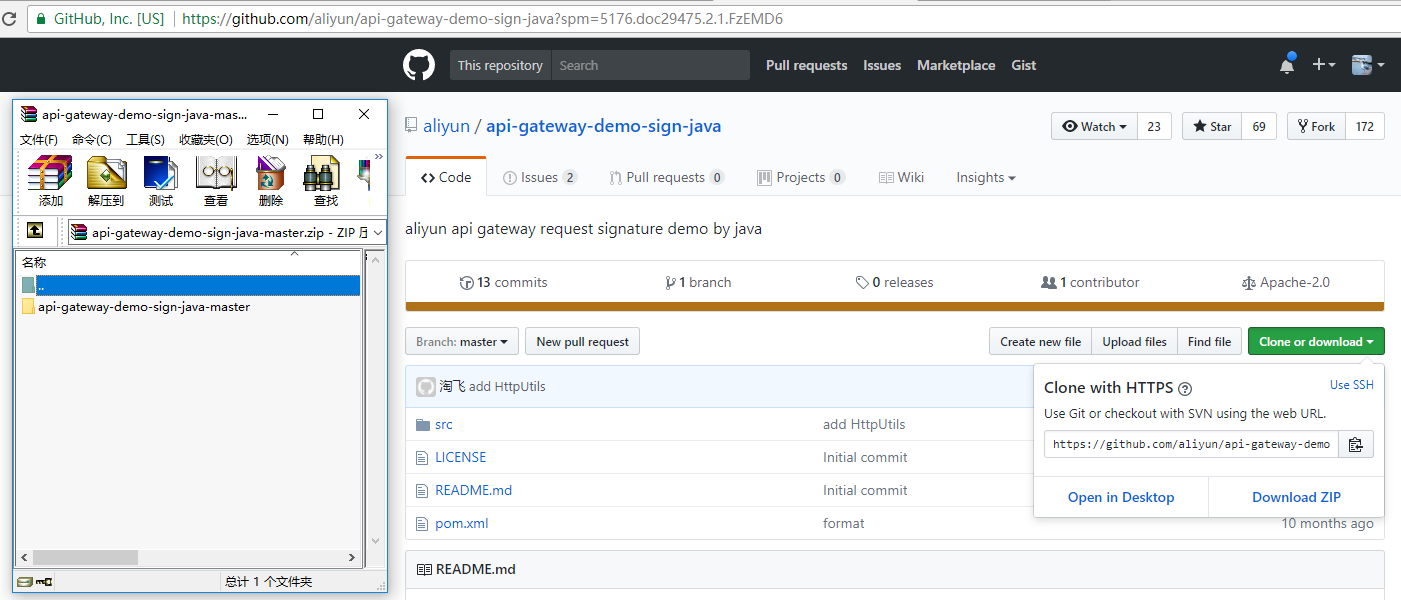Screen dimensions: 1401x600
Task: Open the user avatar menu
Action: click(1367, 65)
